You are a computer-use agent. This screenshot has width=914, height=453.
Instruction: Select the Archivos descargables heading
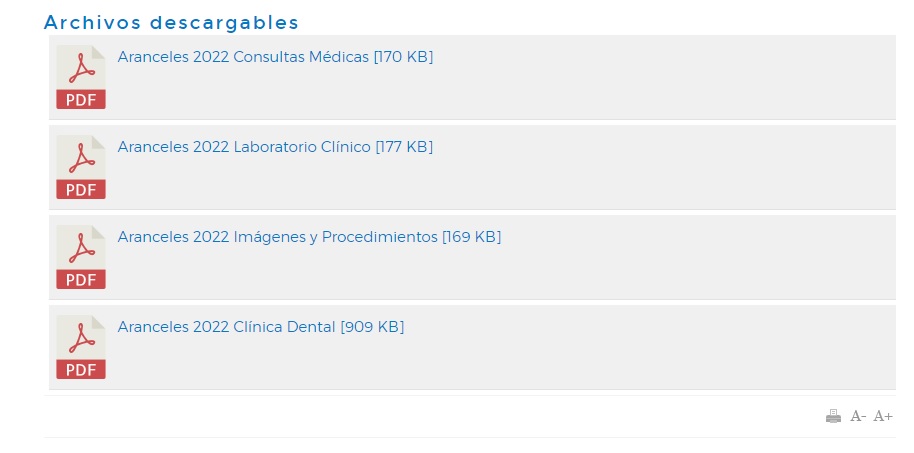point(171,22)
